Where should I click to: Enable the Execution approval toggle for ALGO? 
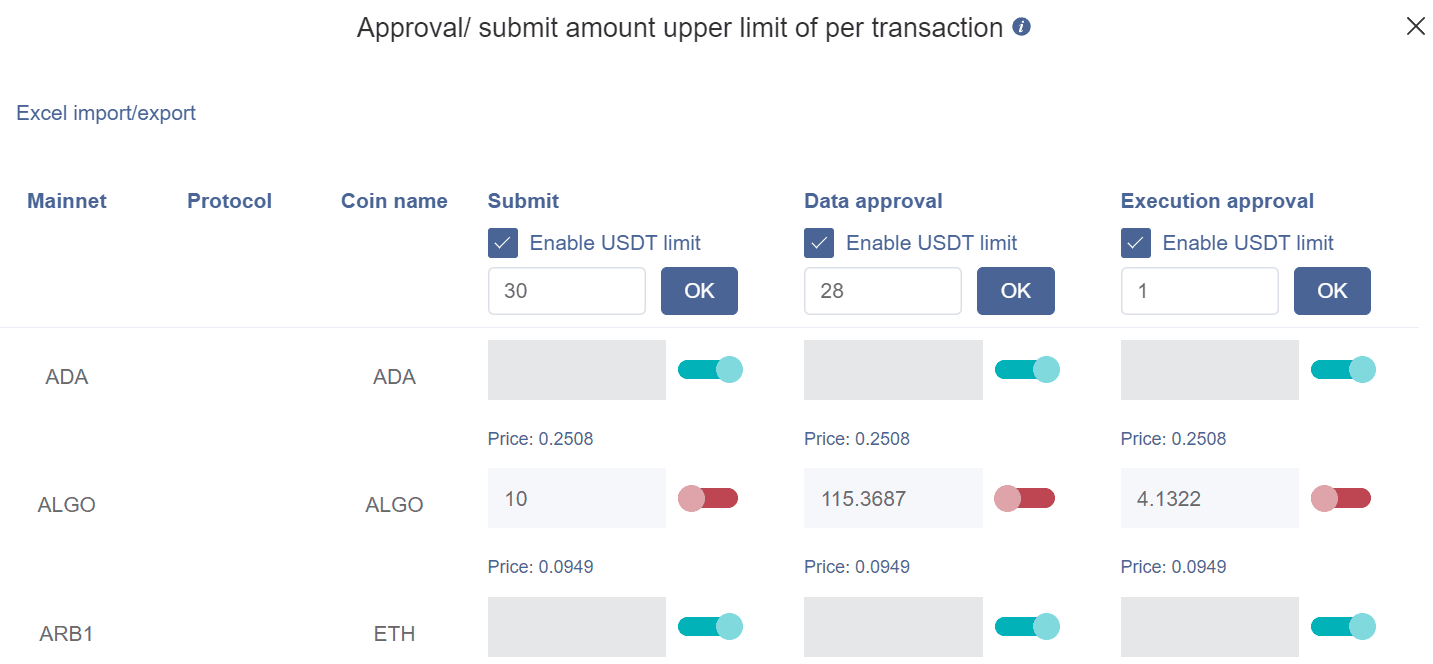tap(1343, 497)
